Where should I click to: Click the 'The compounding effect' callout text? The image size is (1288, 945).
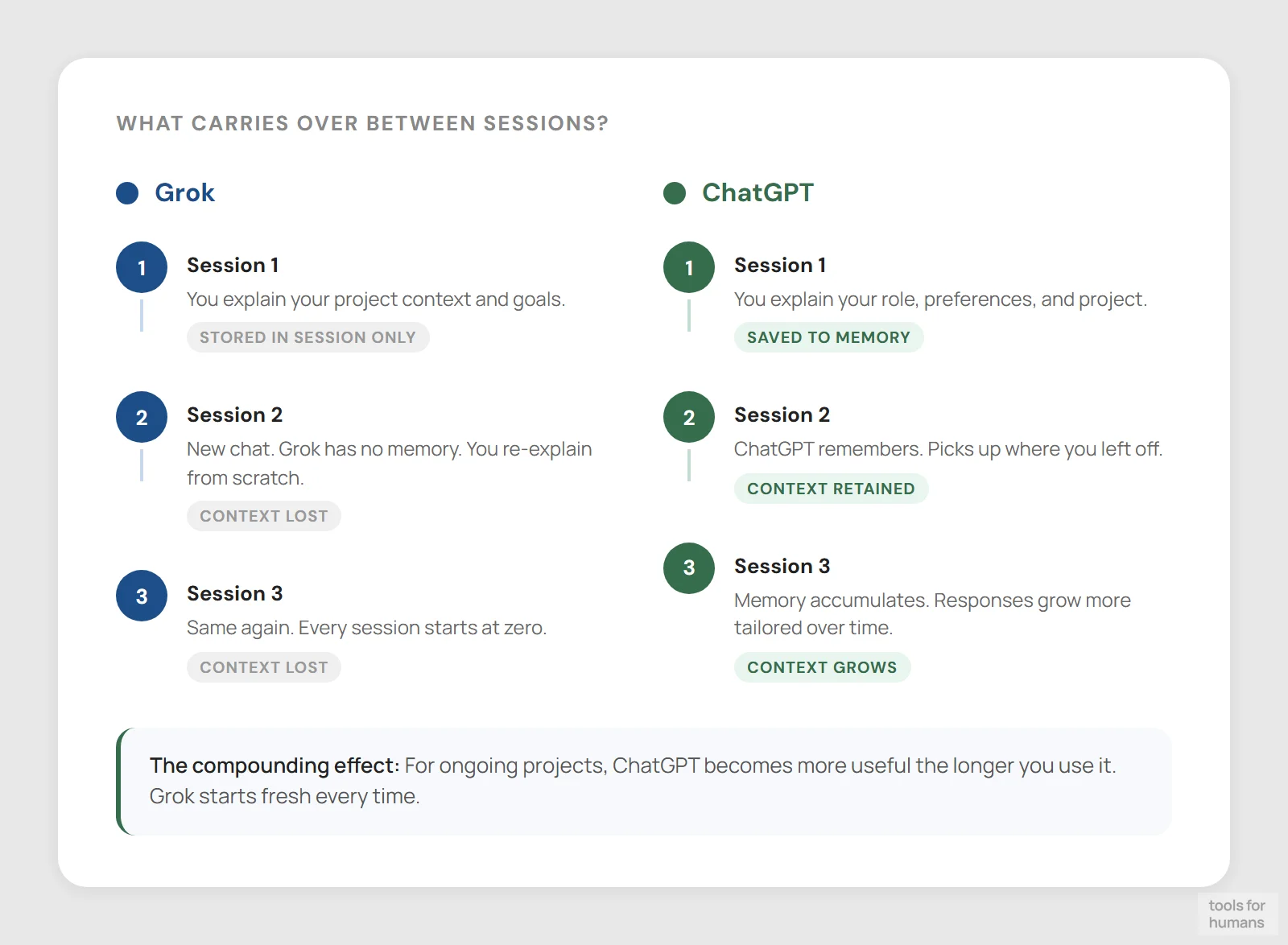(632, 781)
